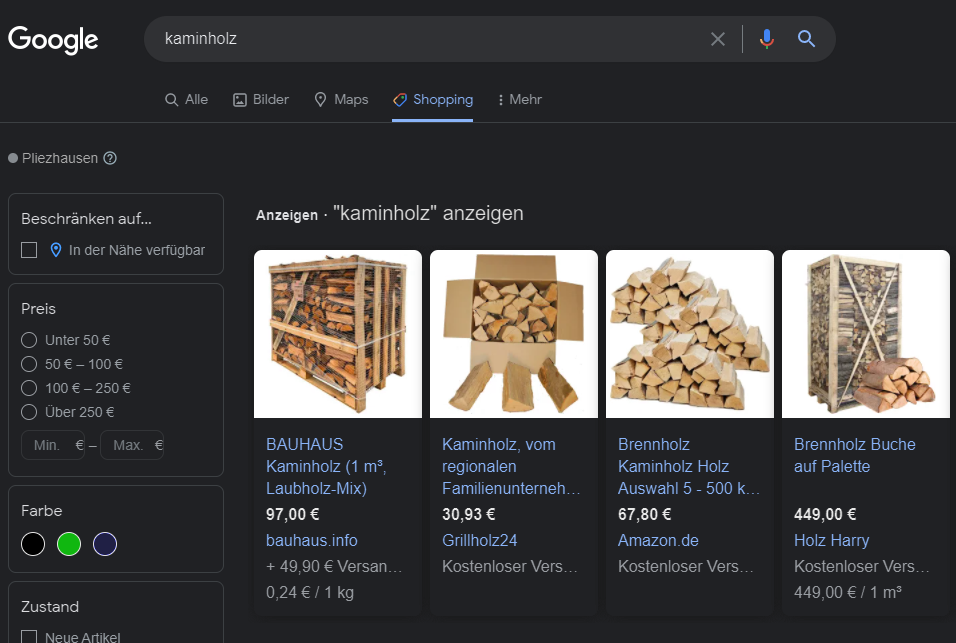Open the Mehr menu

pyautogui.click(x=519, y=99)
